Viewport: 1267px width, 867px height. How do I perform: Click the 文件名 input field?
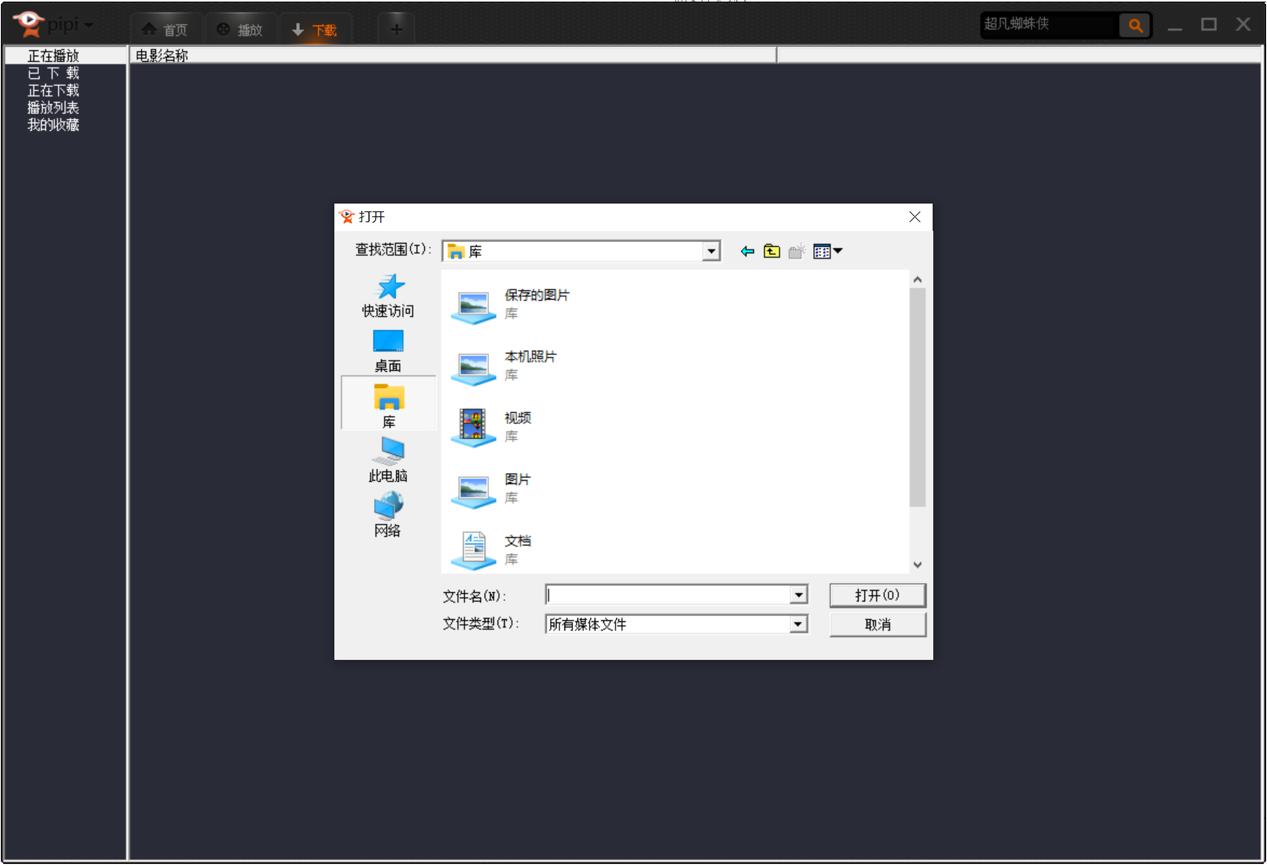pos(668,595)
